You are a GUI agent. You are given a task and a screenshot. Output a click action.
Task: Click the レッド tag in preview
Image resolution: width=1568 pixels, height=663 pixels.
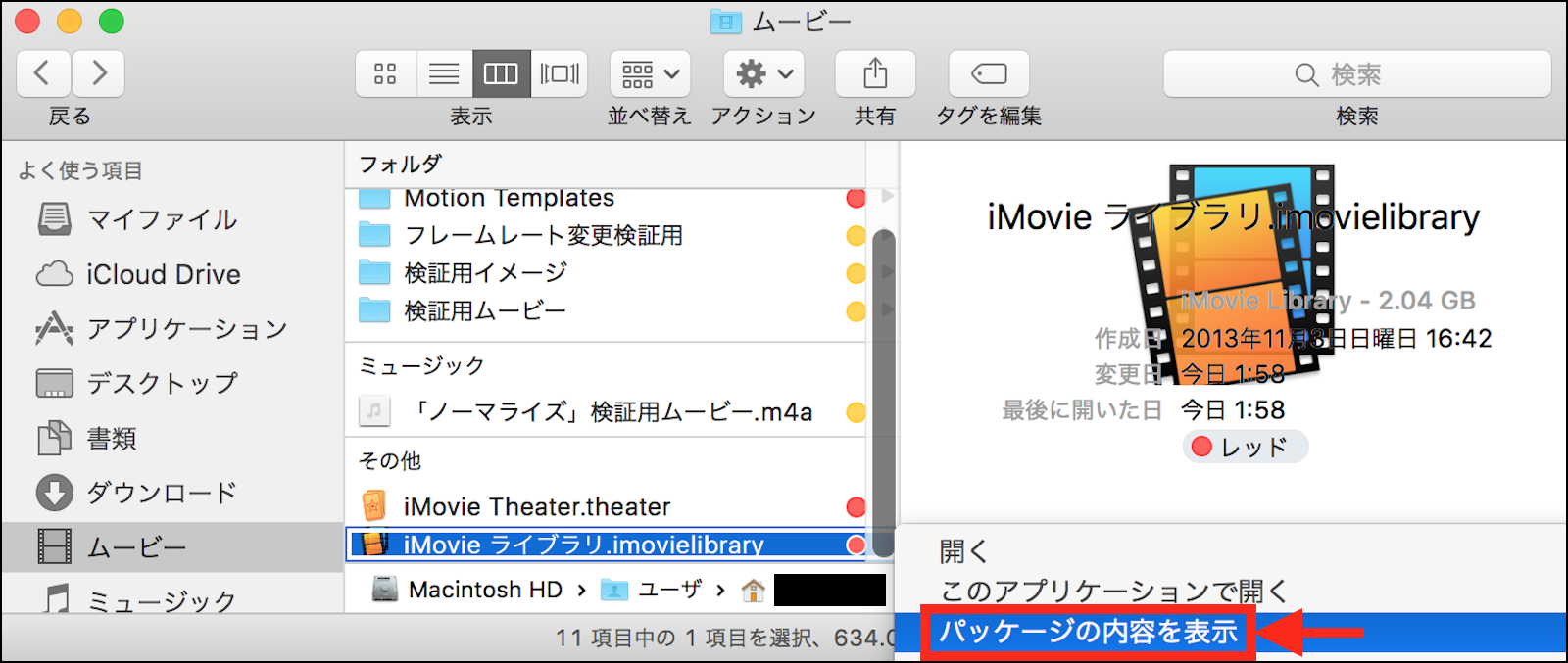point(1245,448)
